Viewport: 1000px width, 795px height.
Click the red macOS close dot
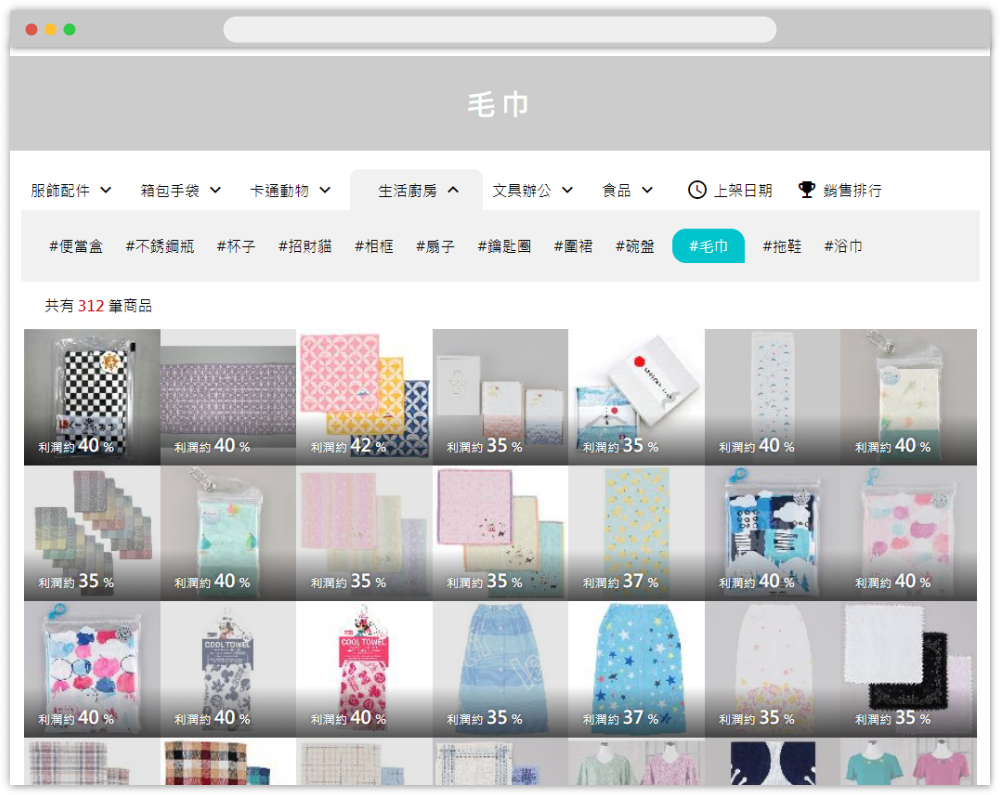31,29
